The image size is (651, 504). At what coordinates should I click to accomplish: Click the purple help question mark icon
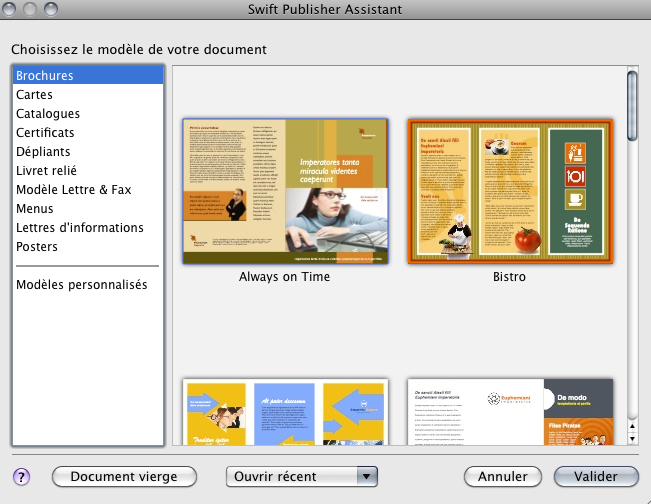tap(21, 477)
